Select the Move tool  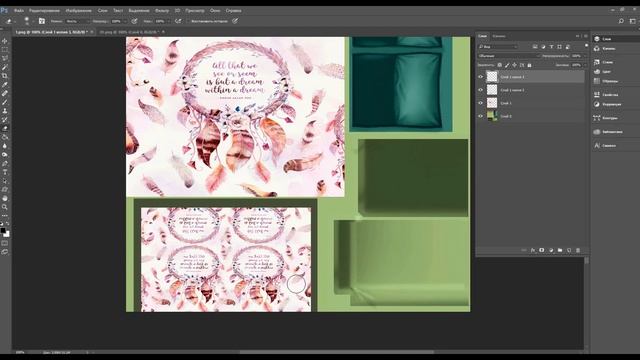[5, 41]
